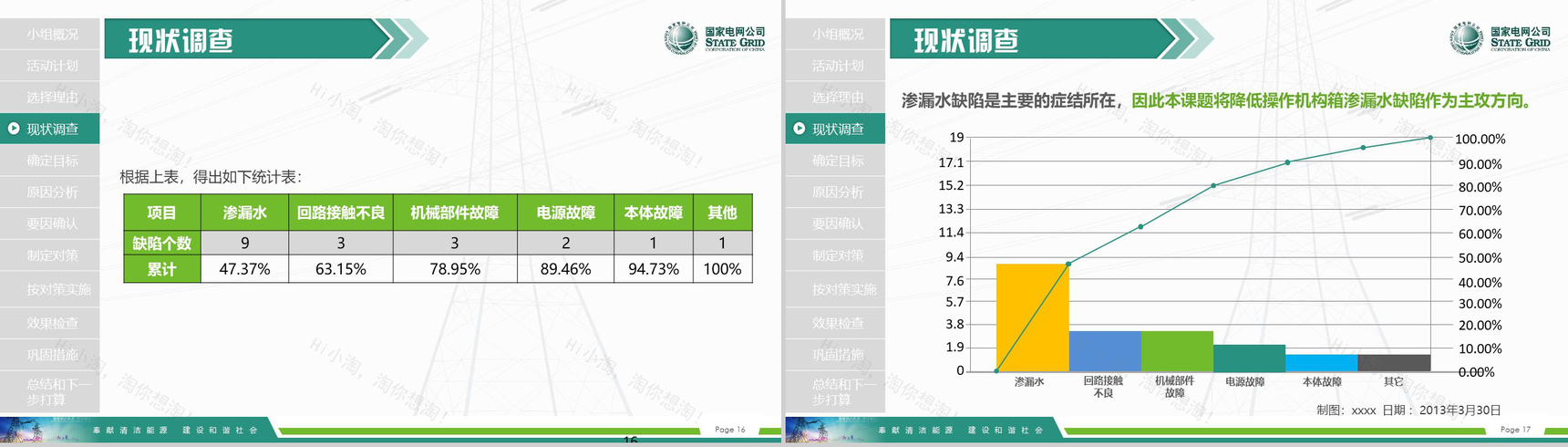Viewport: 1568px width, 447px height.
Task: Click the light blue 本体故障 bar in the chart
Action: click(1321, 363)
